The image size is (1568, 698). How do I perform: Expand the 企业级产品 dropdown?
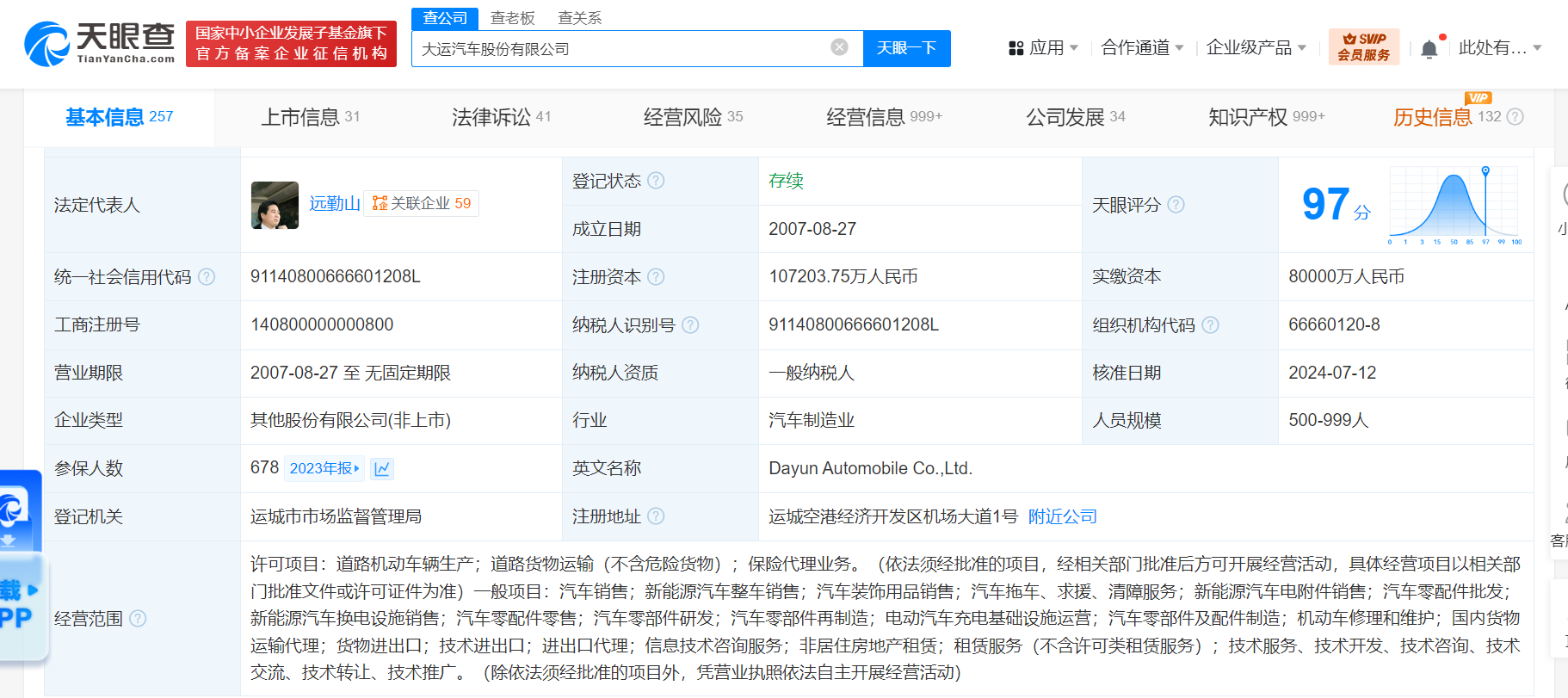tap(1256, 48)
